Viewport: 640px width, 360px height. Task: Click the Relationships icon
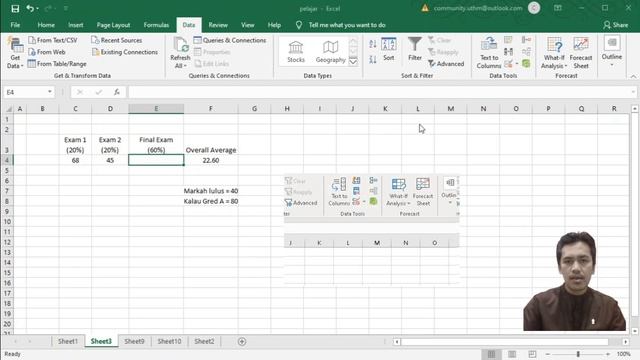coord(526,51)
